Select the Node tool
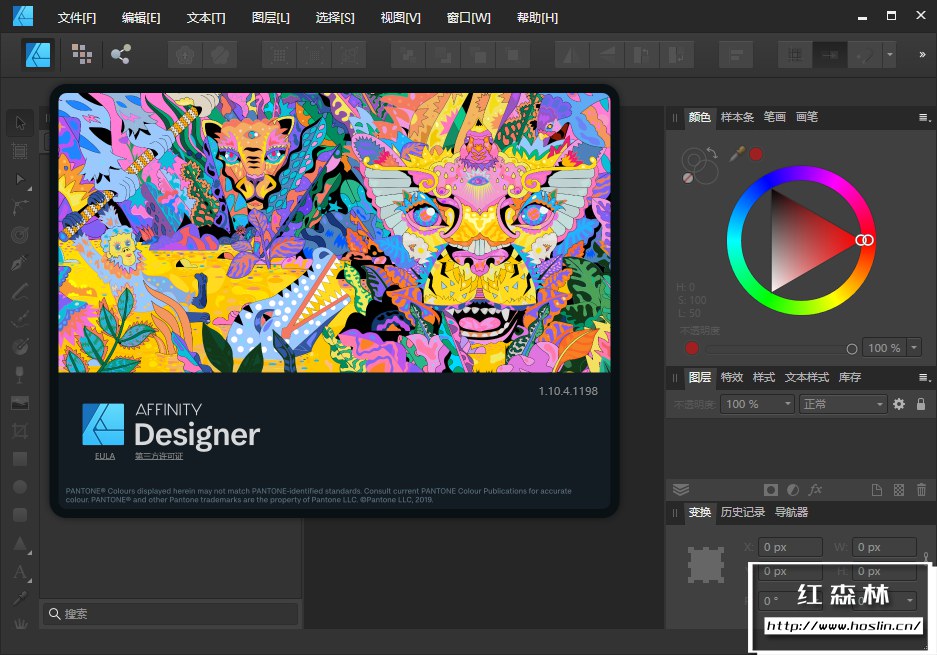The image size is (937, 655). pyautogui.click(x=20, y=179)
